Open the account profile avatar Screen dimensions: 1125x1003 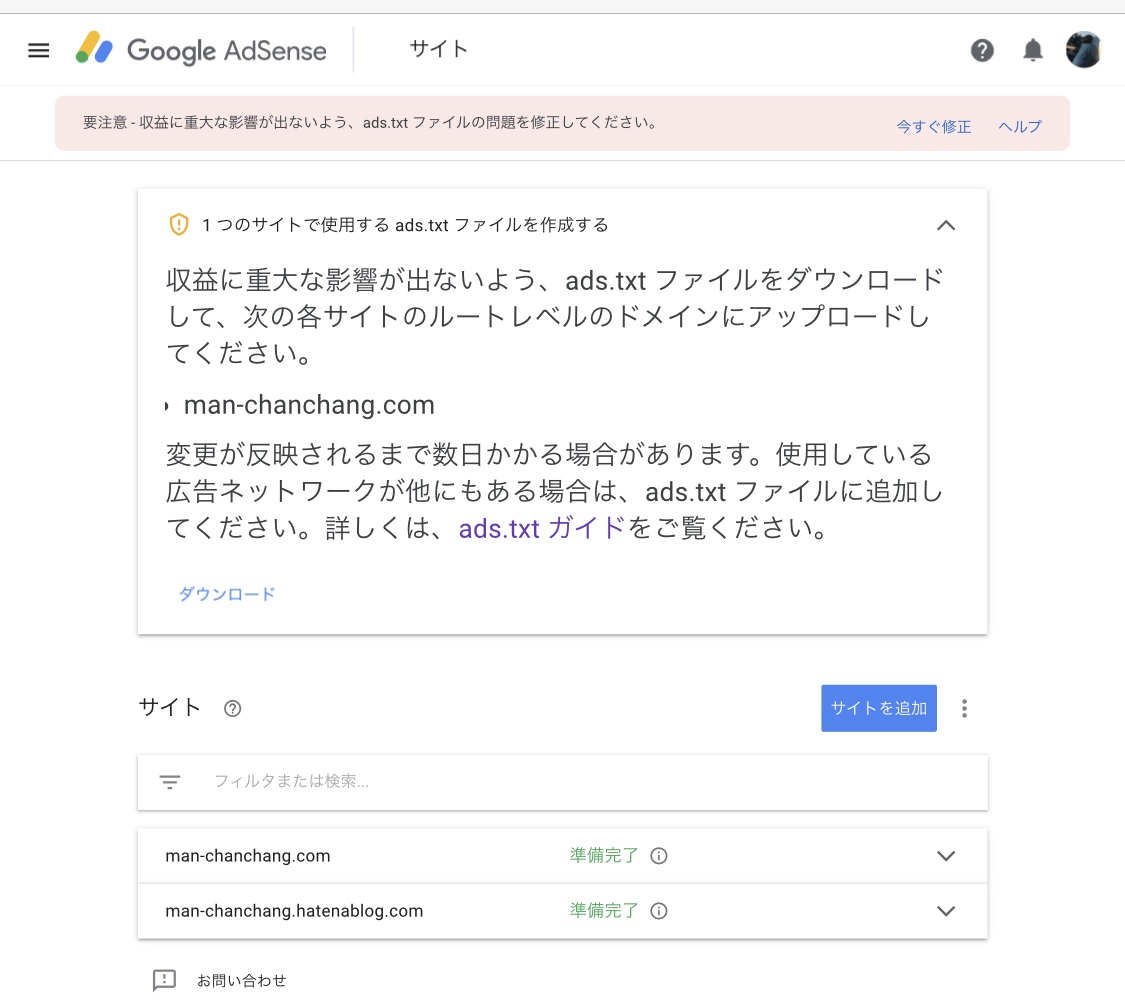[x=1083, y=50]
